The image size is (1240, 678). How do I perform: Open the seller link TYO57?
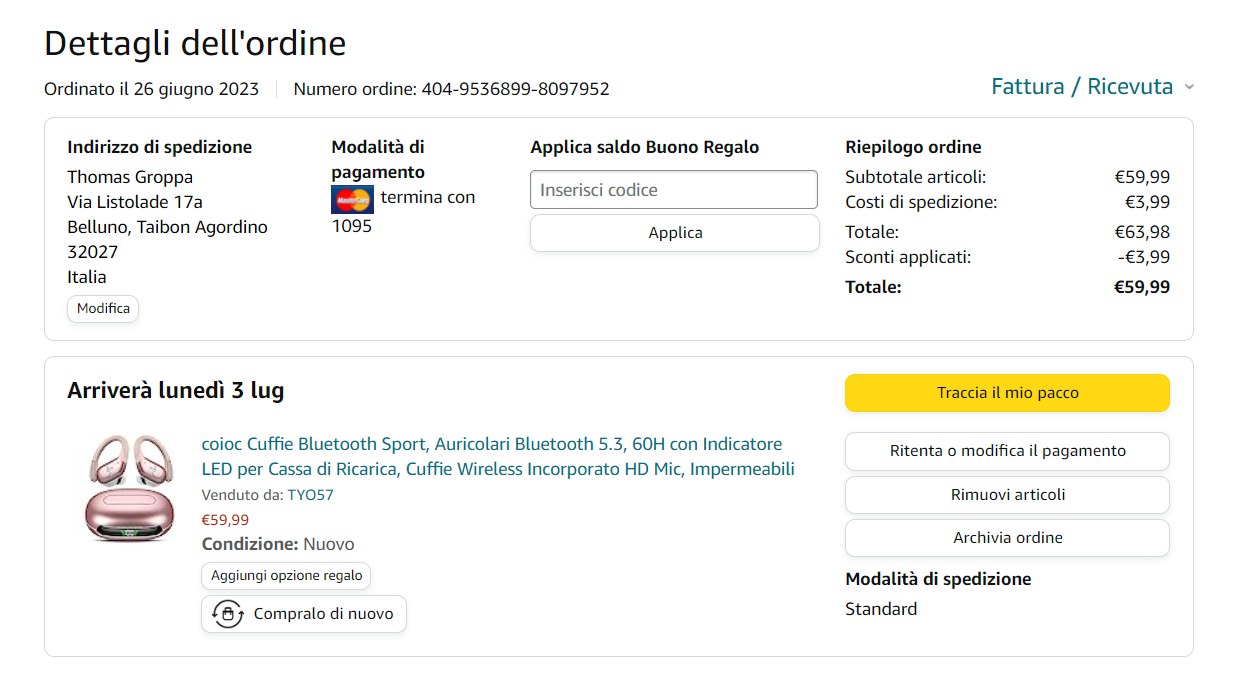click(310, 494)
